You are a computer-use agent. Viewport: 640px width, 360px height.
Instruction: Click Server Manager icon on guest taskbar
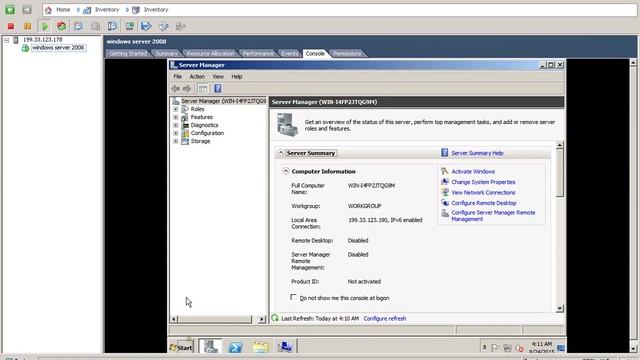click(x=211, y=347)
